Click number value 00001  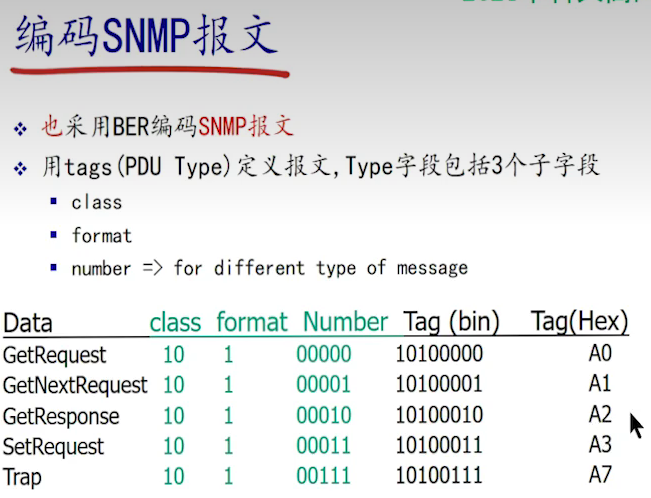tap(324, 384)
